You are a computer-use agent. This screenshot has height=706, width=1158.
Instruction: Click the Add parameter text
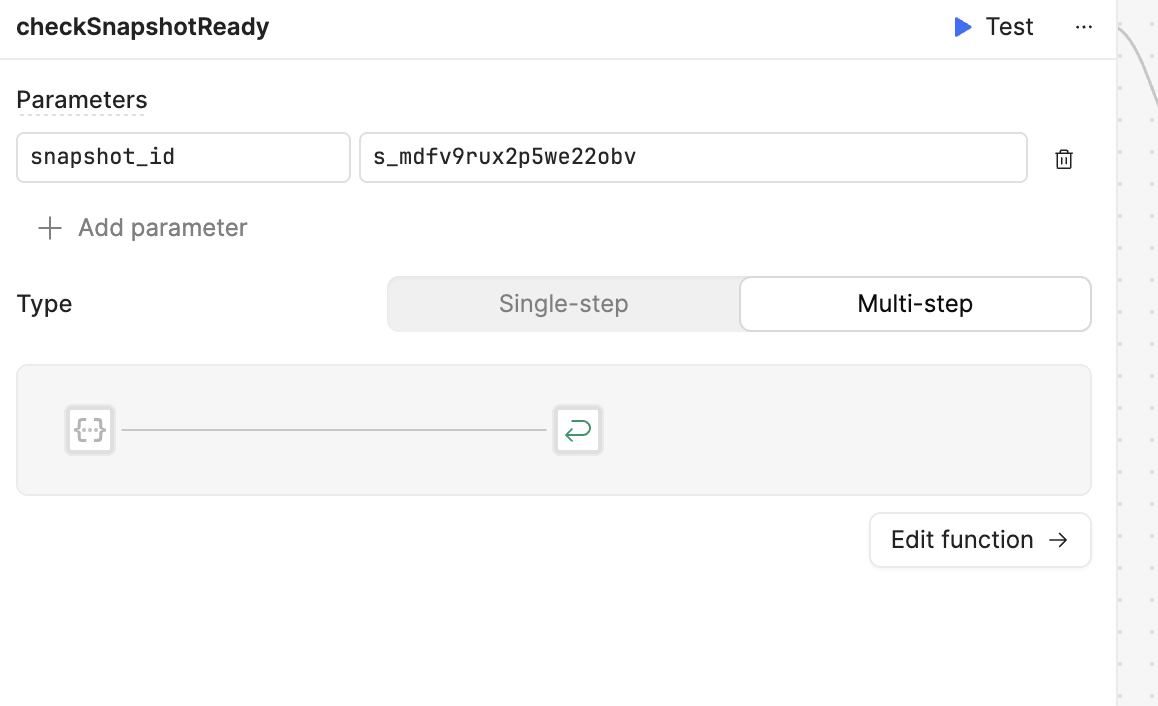[162, 227]
